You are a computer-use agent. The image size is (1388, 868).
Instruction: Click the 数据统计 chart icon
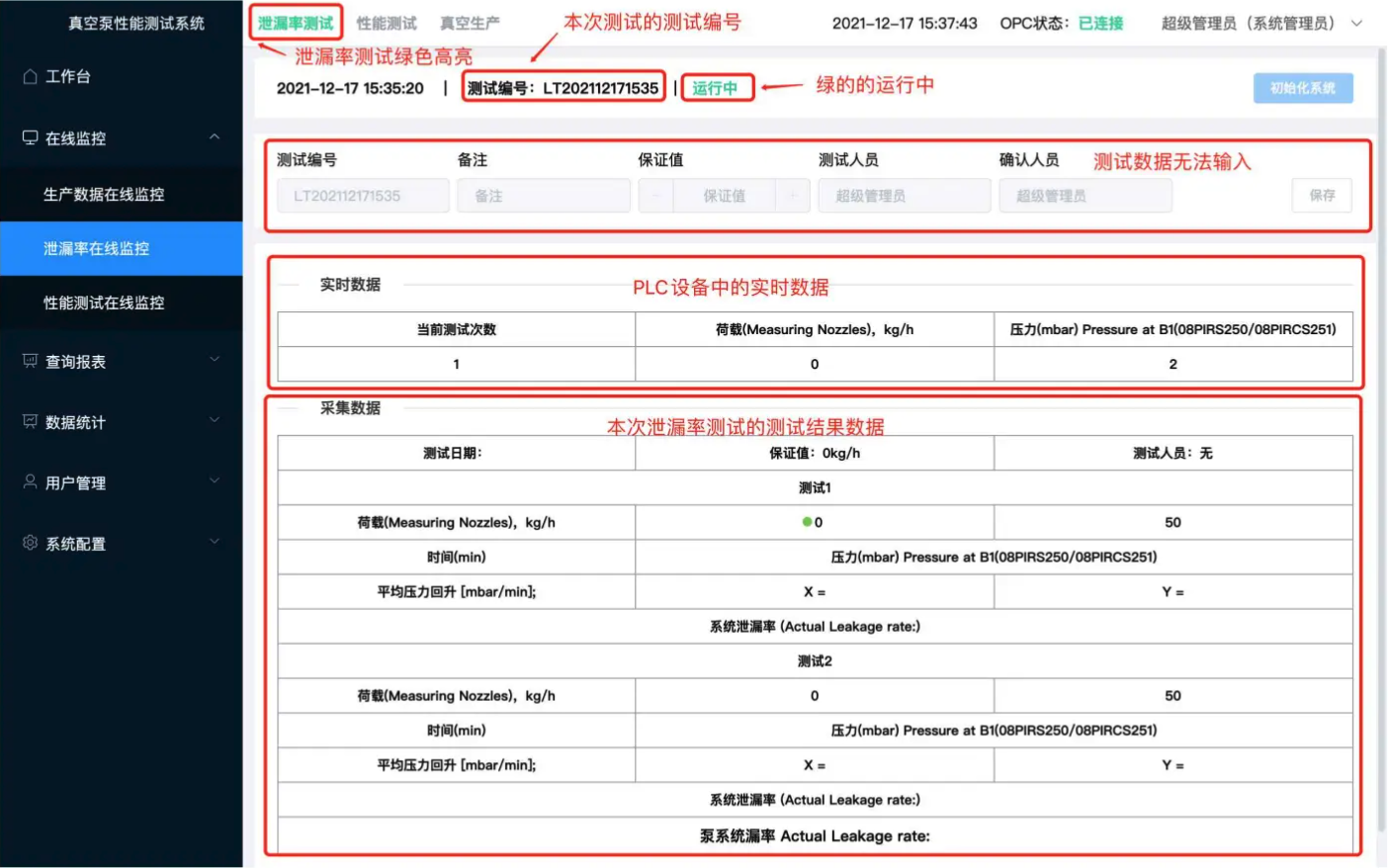(30, 421)
